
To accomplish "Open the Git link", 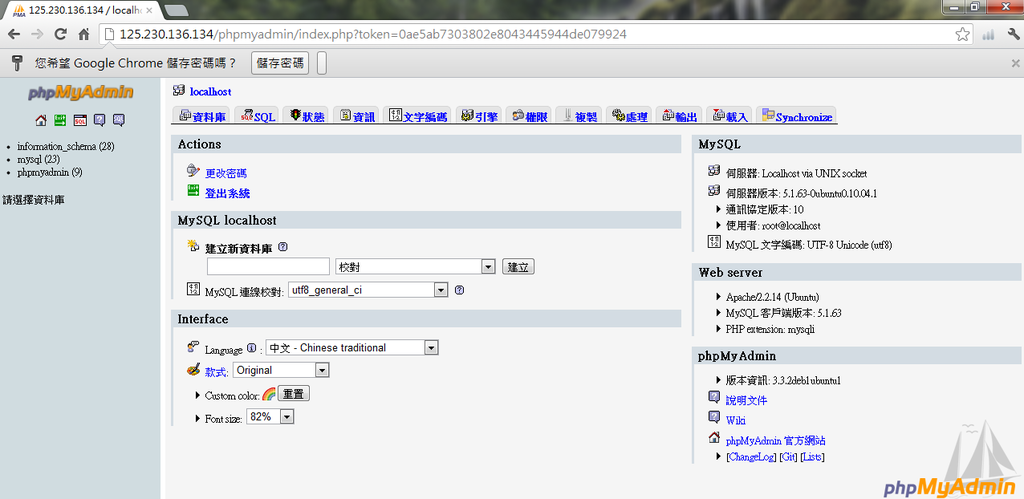I will [x=788, y=457].
